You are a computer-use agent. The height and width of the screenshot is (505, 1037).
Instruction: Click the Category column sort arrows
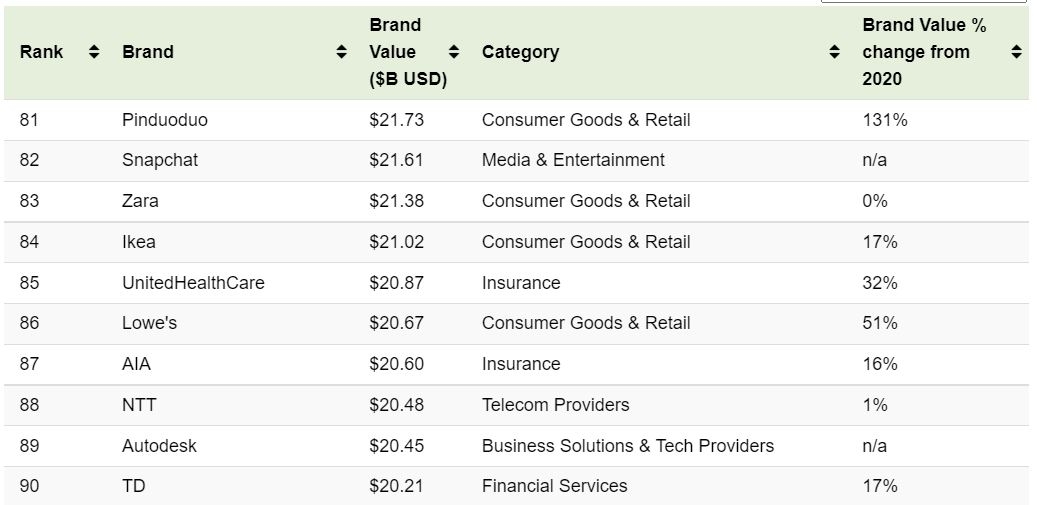coord(835,52)
